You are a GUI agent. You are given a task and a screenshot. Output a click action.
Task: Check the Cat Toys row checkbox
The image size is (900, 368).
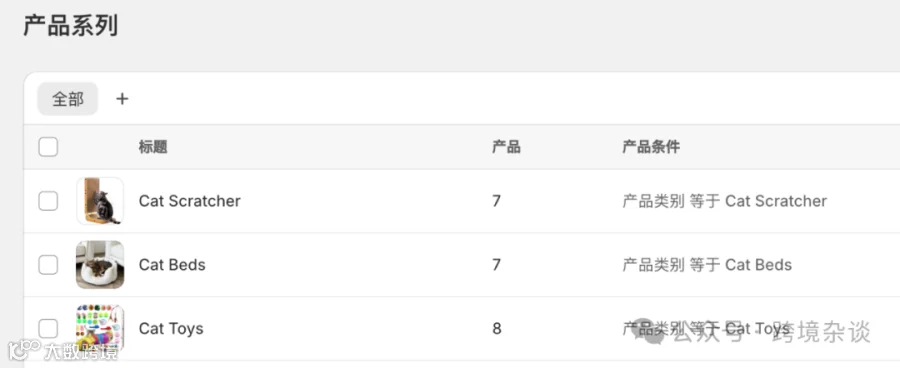coord(48,328)
